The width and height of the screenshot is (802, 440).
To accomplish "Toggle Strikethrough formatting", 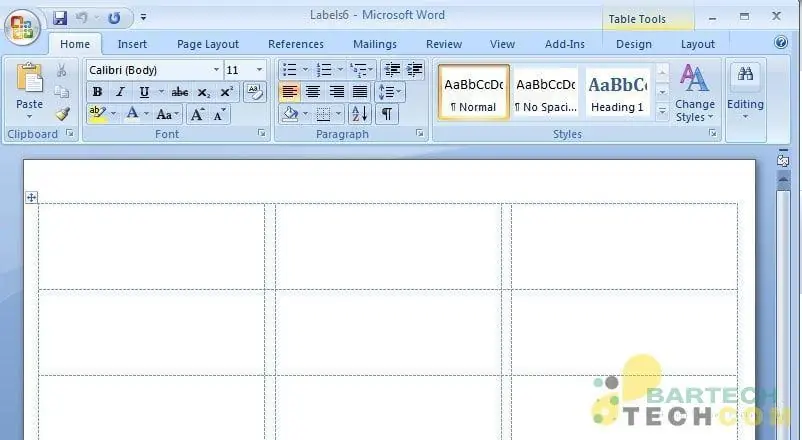I will (x=180, y=92).
